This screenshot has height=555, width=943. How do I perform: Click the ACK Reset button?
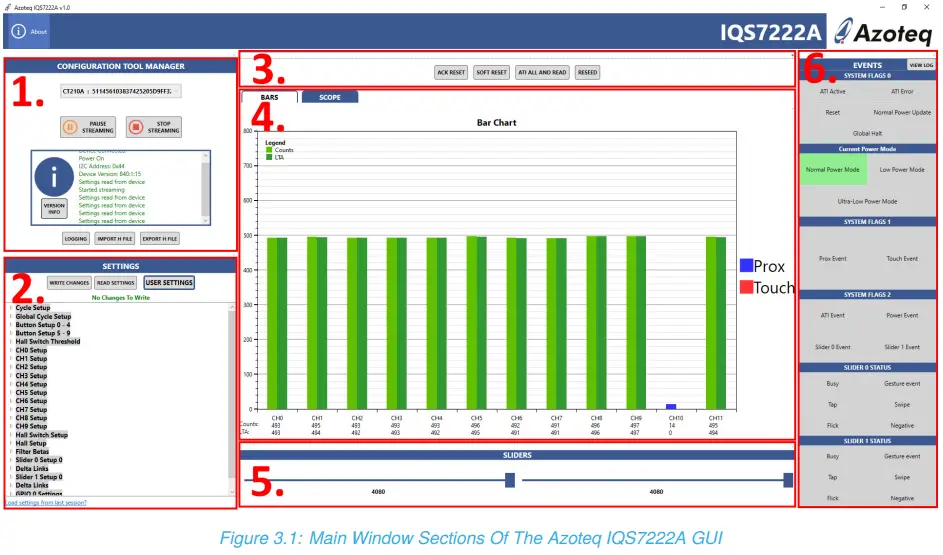[451, 72]
